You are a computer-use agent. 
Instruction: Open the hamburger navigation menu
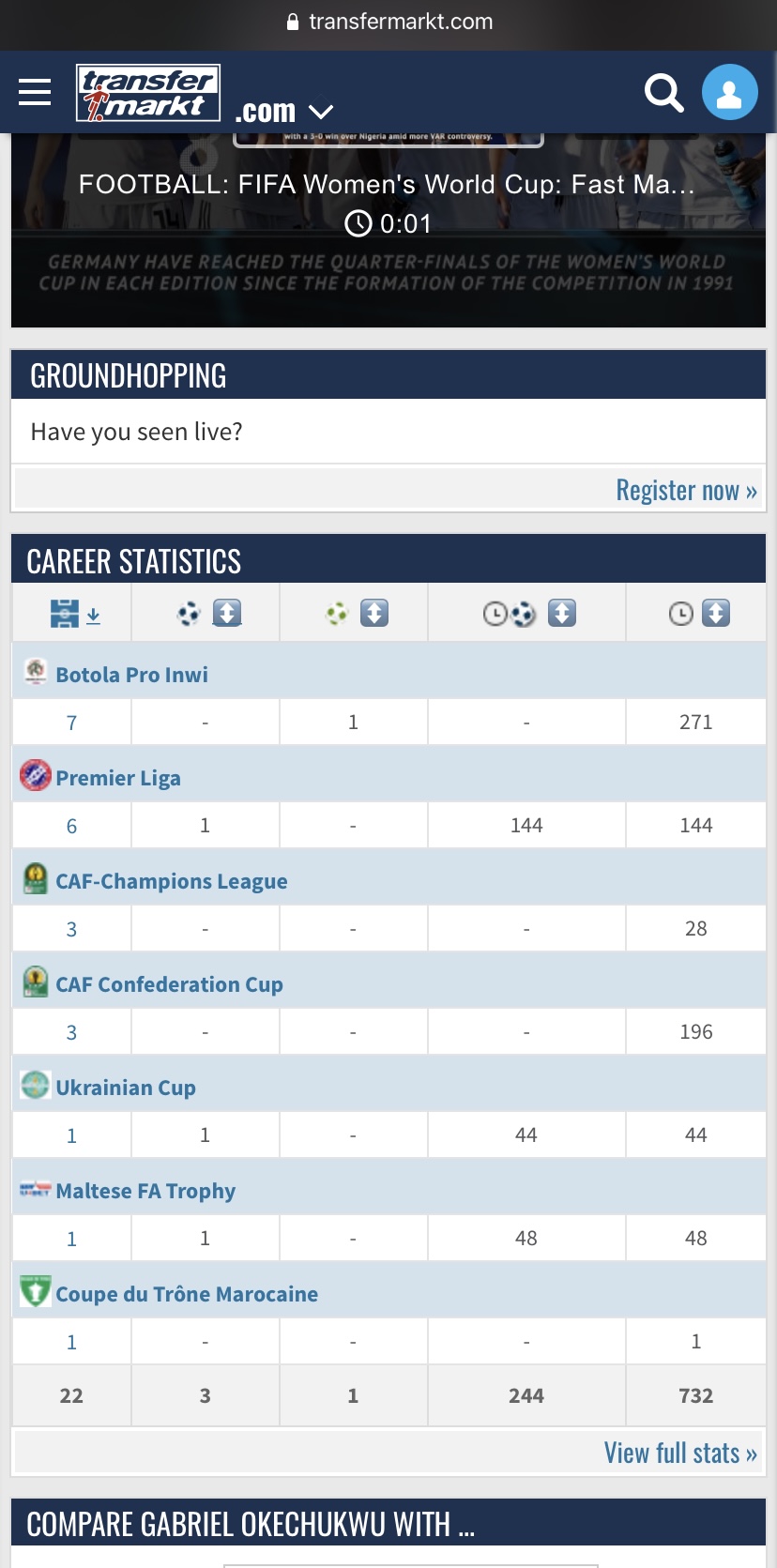point(35,92)
